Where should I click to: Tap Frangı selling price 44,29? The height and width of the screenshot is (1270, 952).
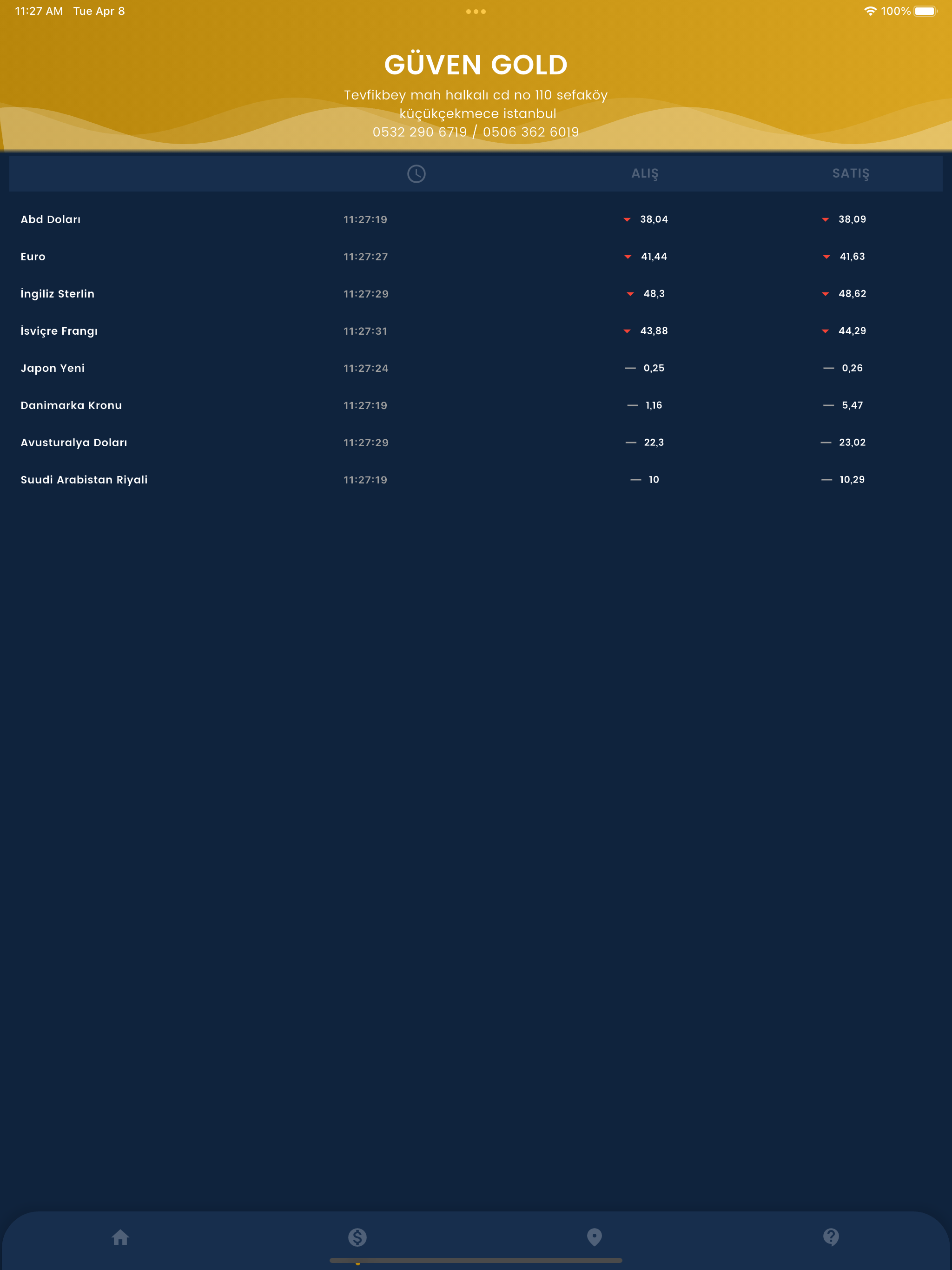tap(852, 331)
